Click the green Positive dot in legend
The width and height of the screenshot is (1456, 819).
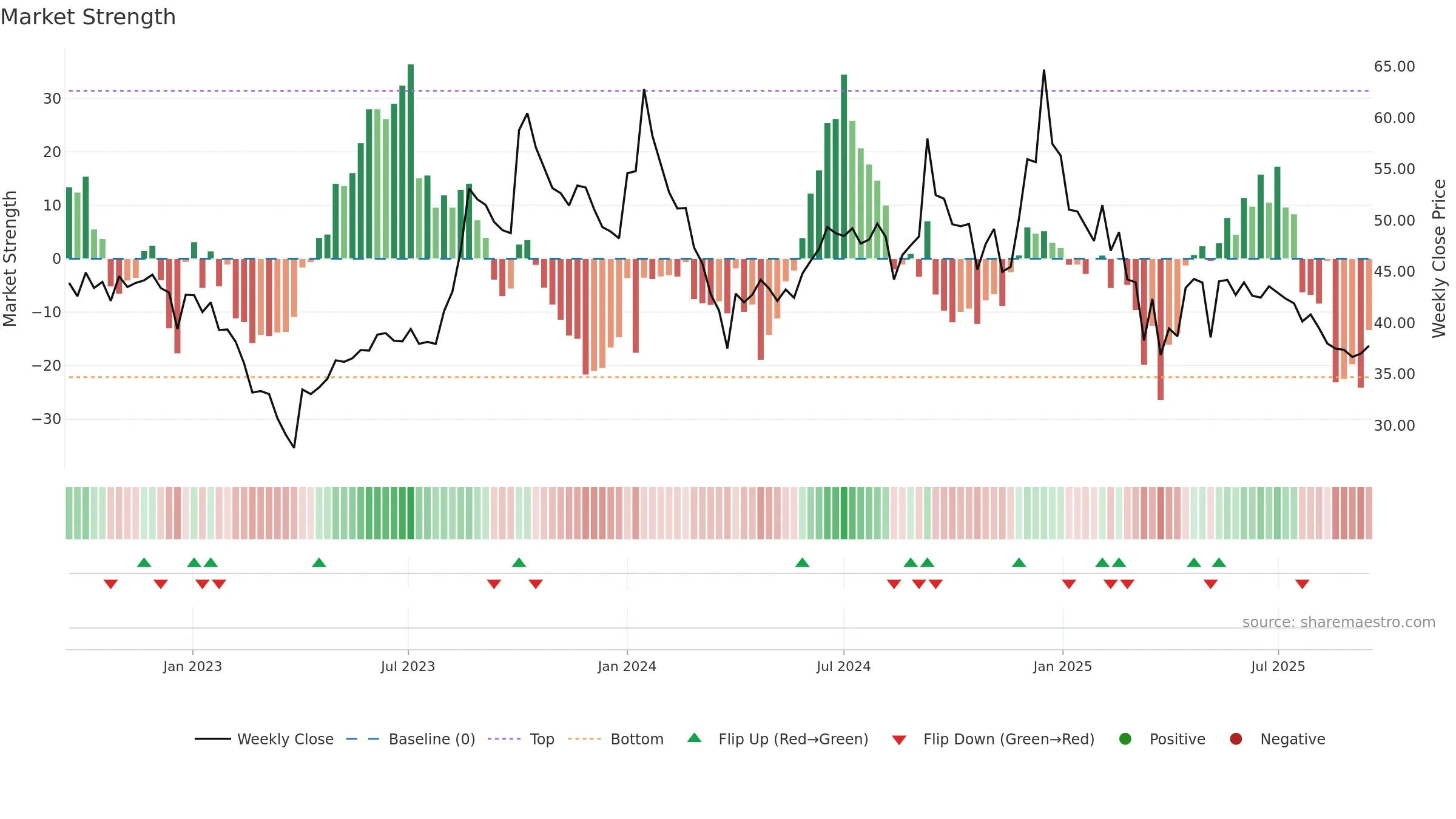point(1125,739)
